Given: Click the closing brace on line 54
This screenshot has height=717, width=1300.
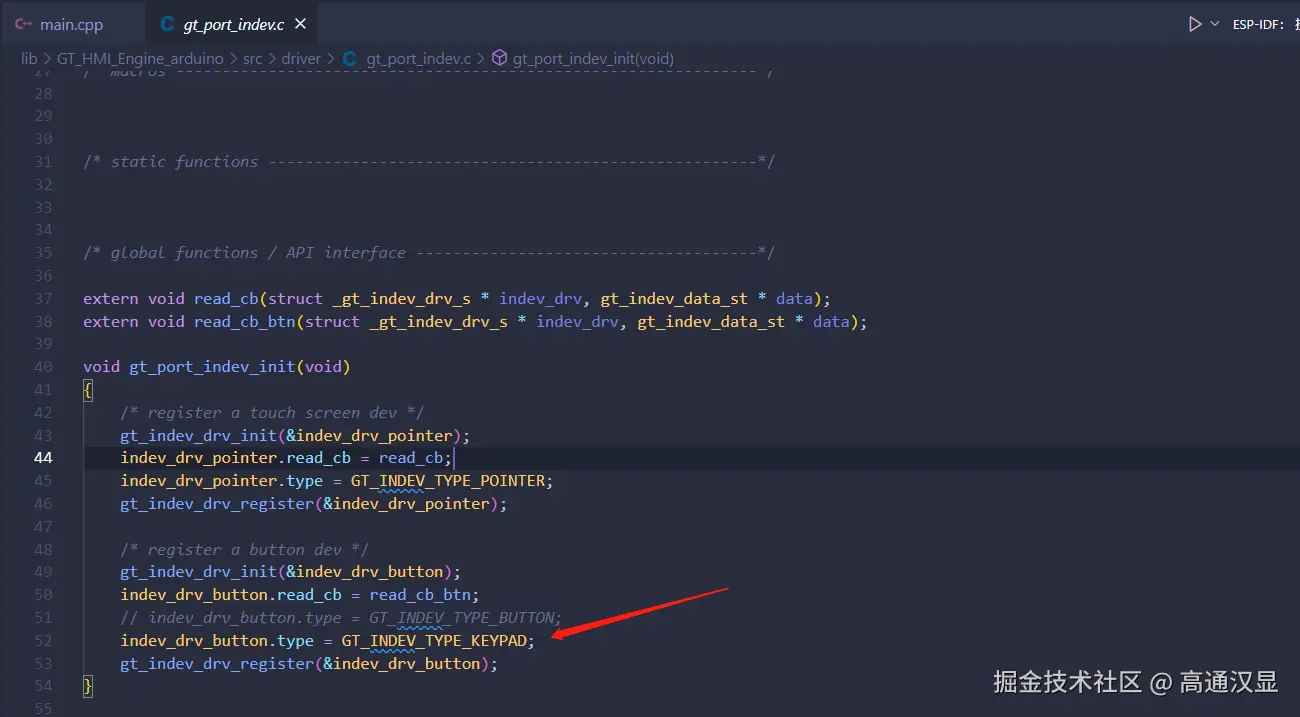Looking at the screenshot, I should coord(88,686).
